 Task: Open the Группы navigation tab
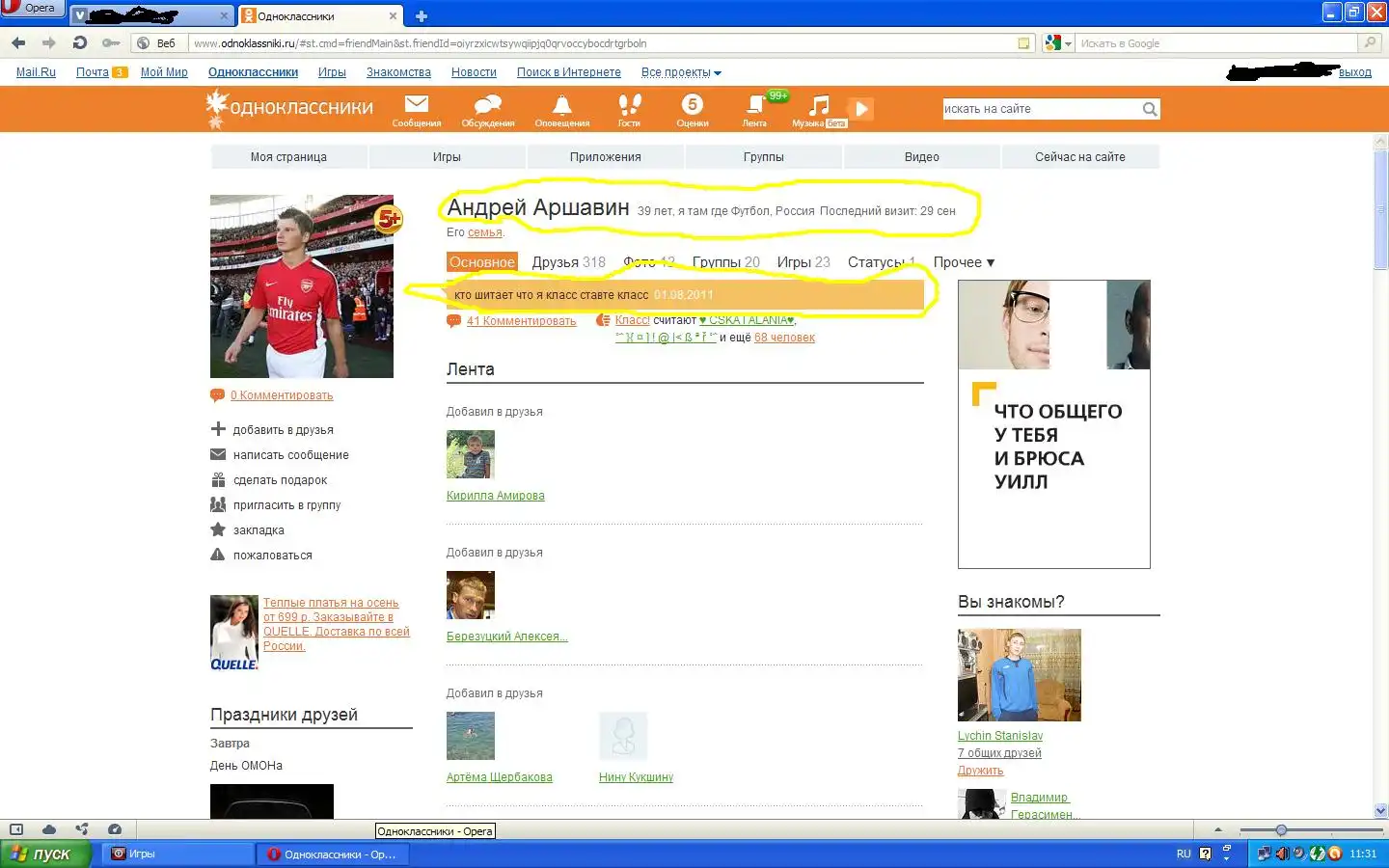pyautogui.click(x=763, y=157)
